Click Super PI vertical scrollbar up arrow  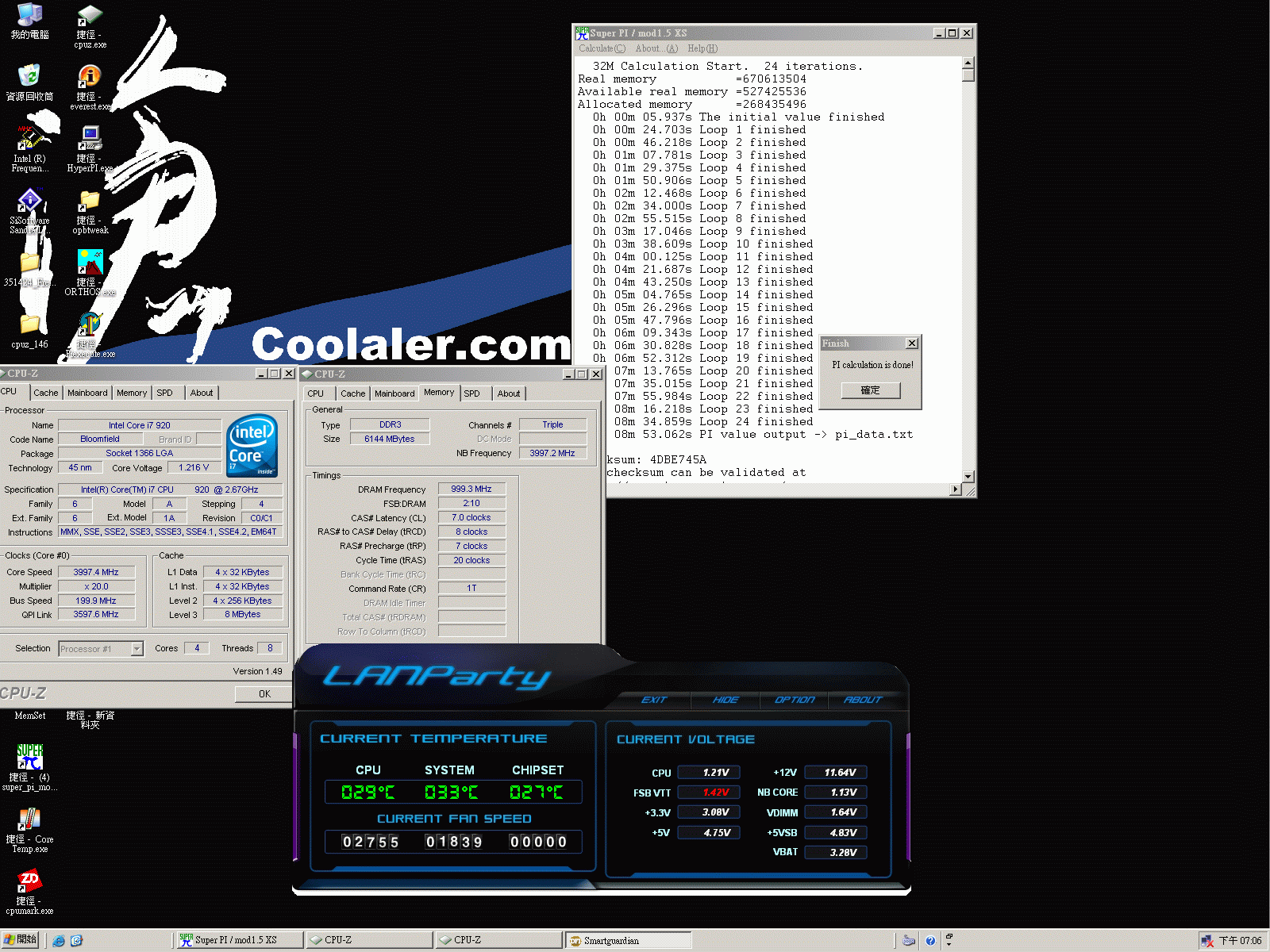pos(968,63)
